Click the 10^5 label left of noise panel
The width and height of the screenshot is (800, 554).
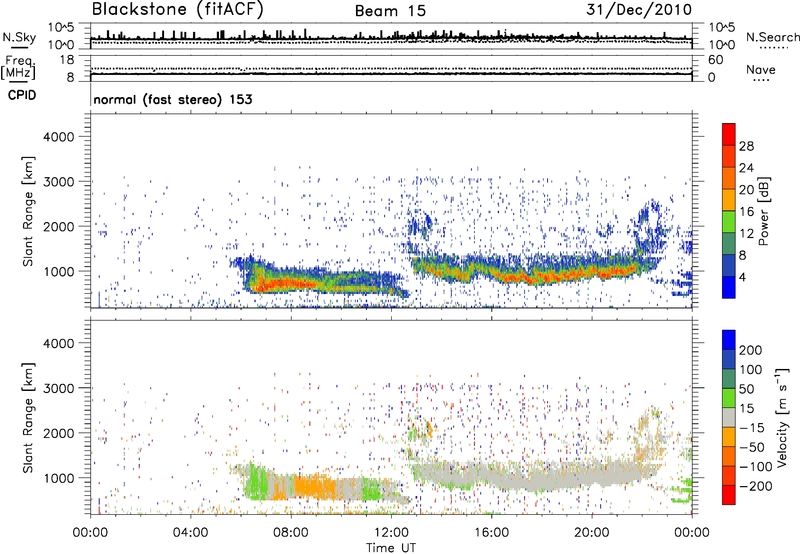coord(61,28)
